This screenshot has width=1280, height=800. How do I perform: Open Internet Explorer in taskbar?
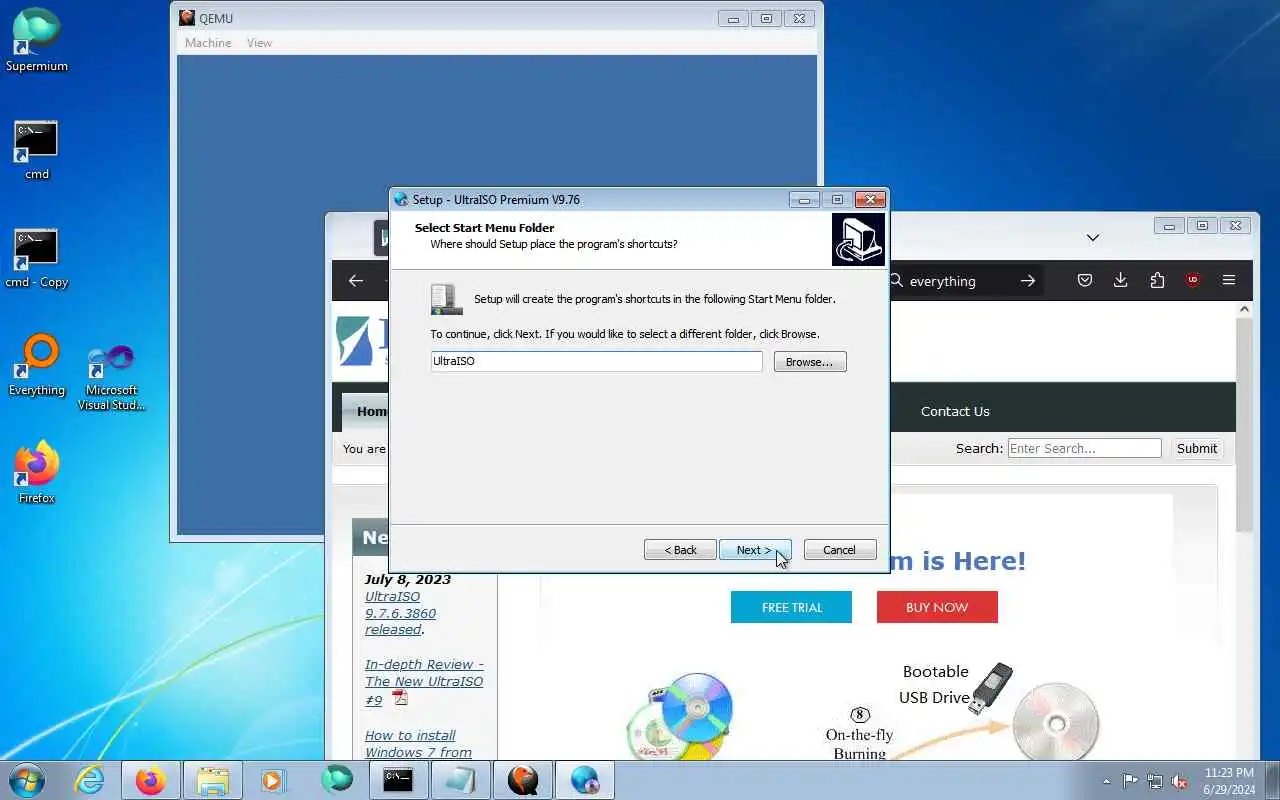(x=90, y=780)
